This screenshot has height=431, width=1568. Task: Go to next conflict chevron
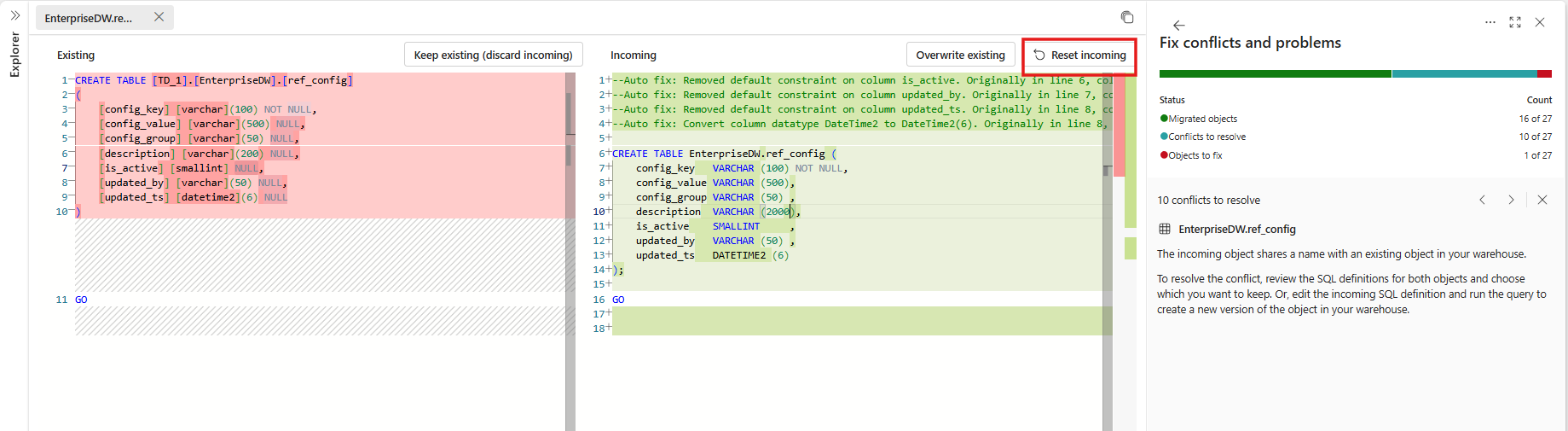(x=1511, y=200)
